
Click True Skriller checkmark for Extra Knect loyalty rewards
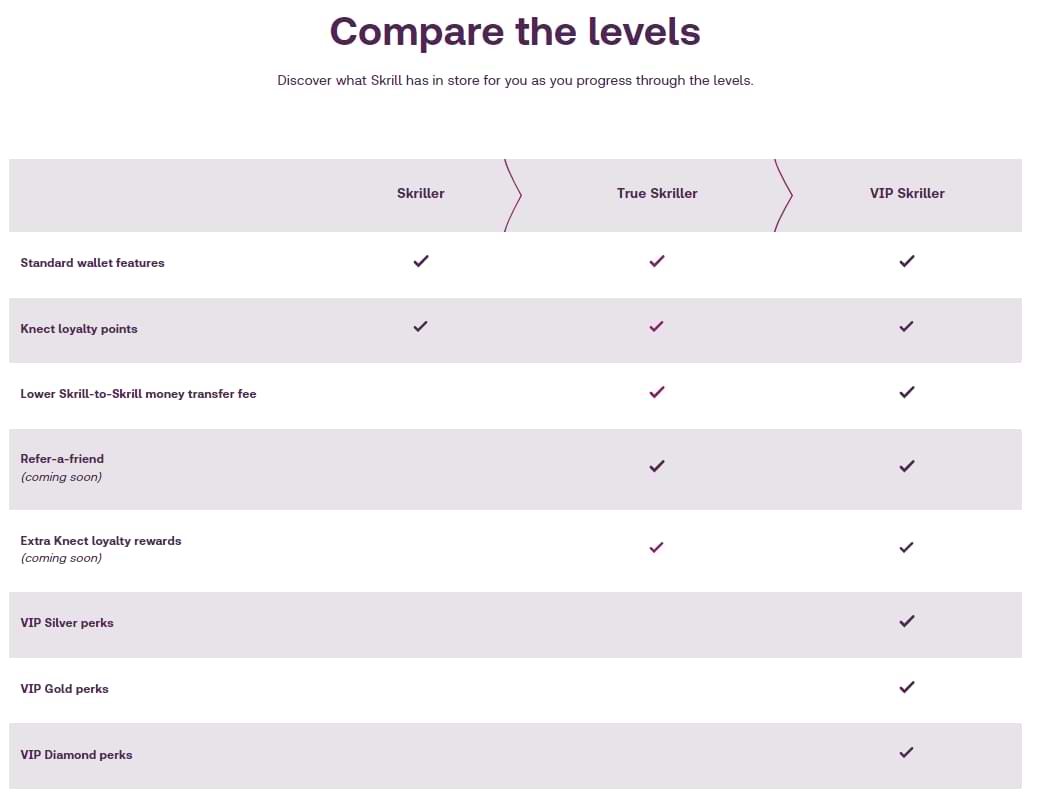(657, 548)
